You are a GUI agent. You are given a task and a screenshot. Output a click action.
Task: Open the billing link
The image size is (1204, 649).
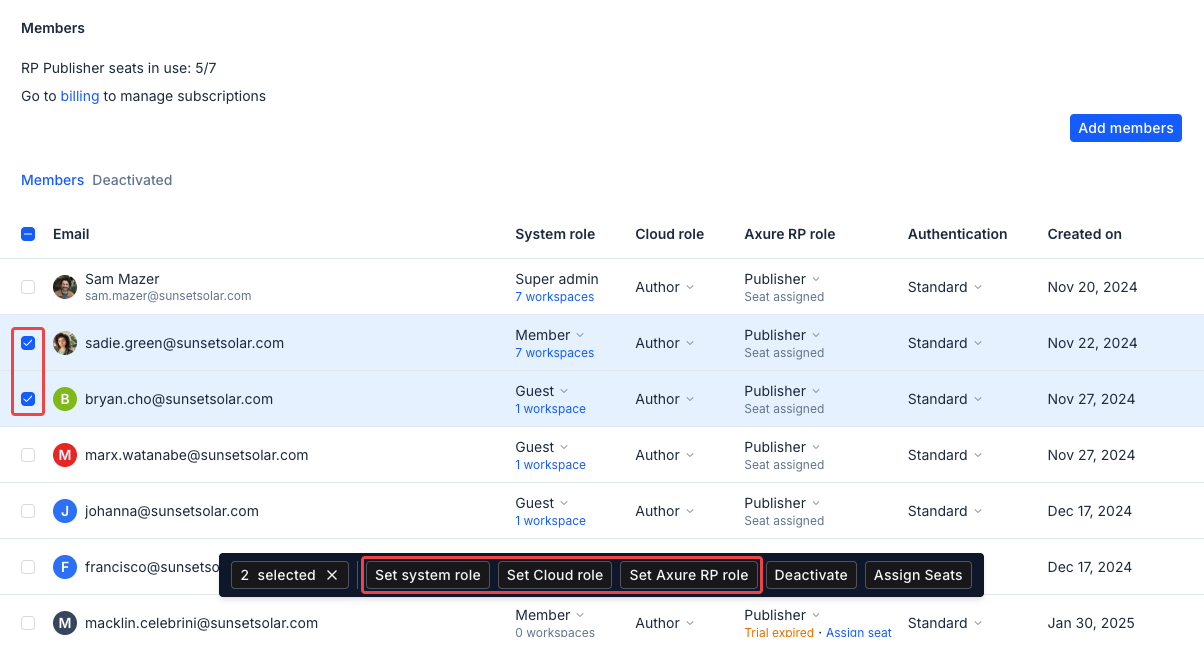pos(80,96)
